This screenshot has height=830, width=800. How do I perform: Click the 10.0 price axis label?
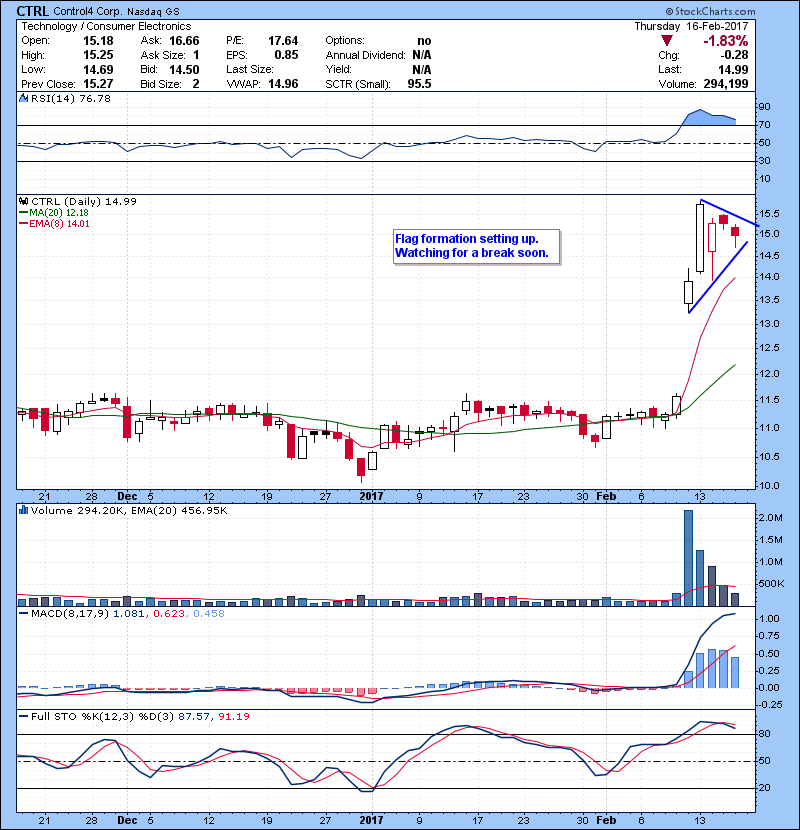click(x=769, y=485)
